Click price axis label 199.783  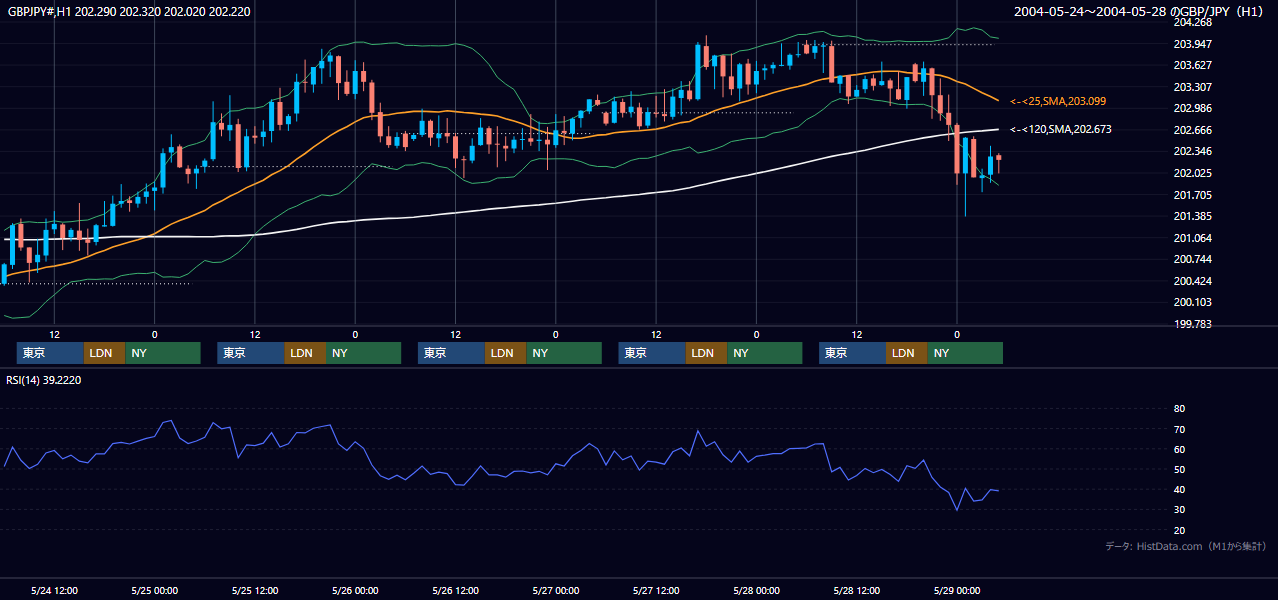coord(1192,324)
